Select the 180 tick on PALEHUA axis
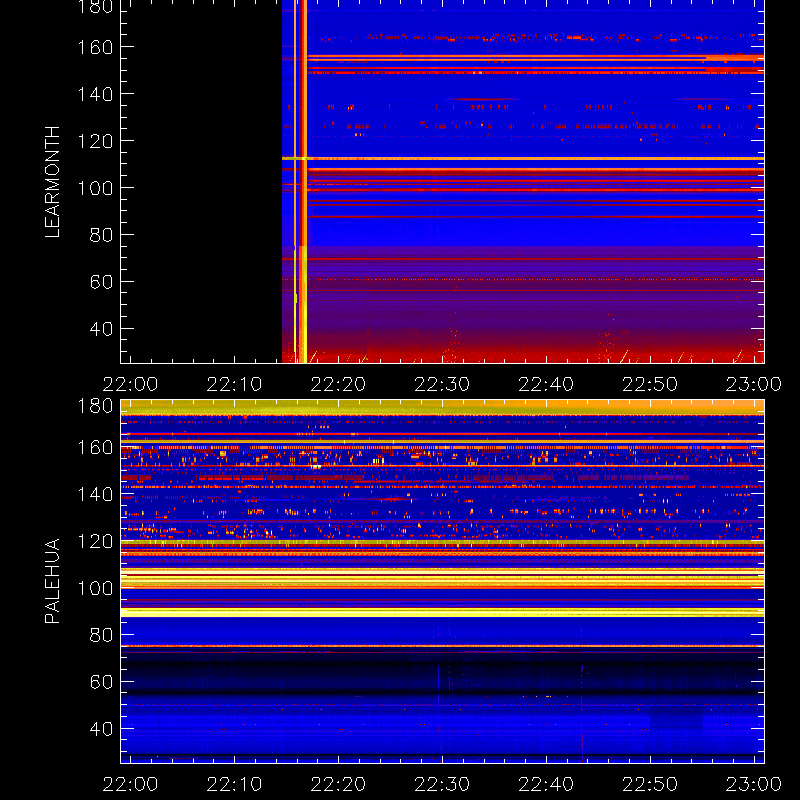 [95, 407]
